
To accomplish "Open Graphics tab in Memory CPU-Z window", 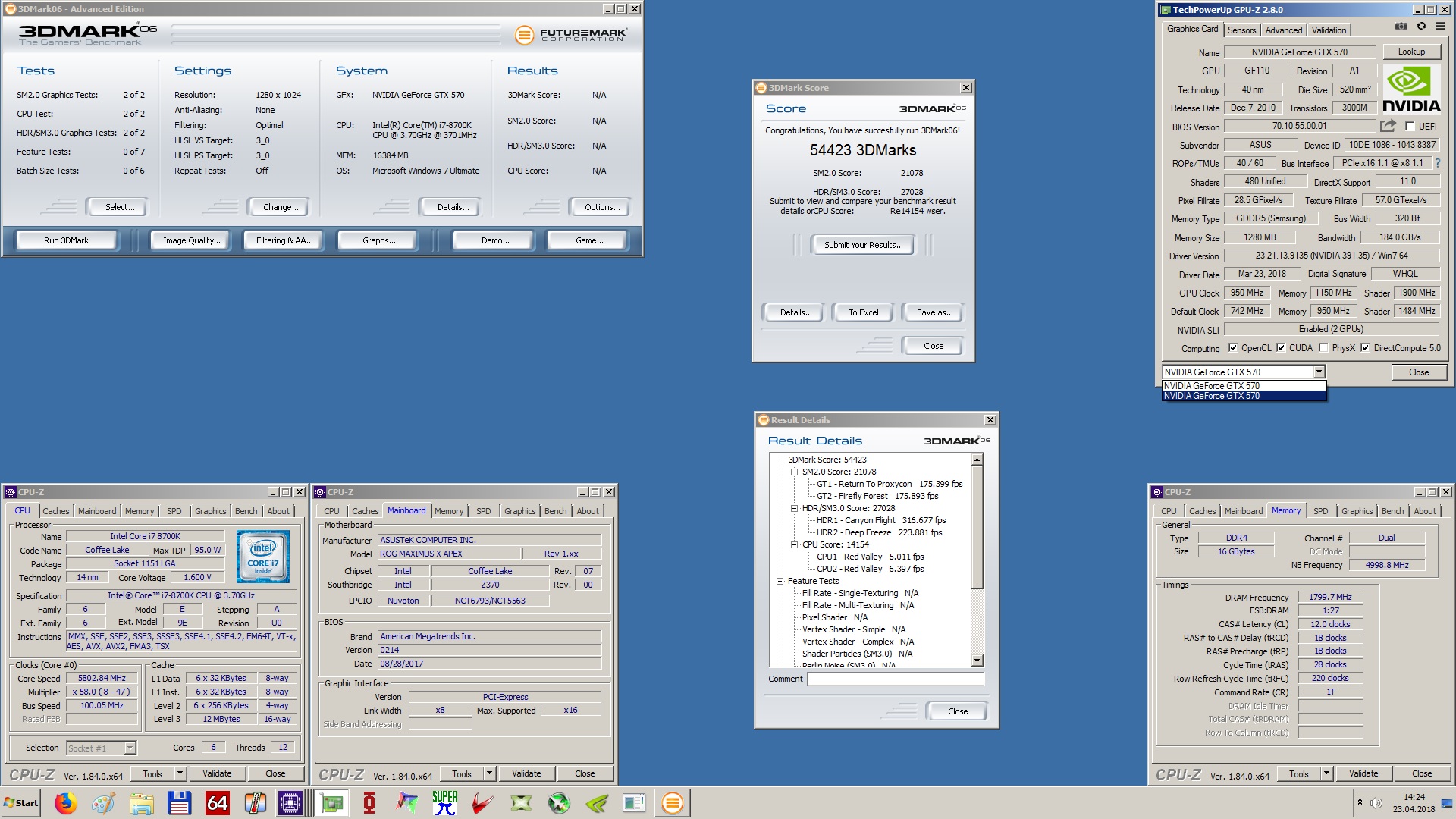I will pos(1357,512).
